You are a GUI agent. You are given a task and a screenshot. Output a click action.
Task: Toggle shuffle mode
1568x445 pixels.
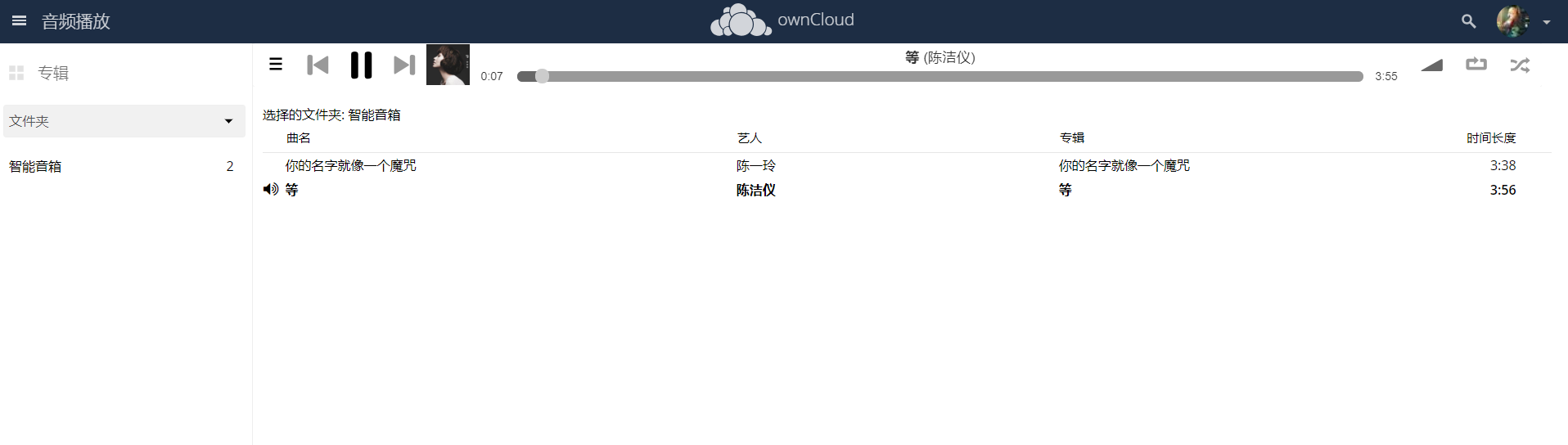pyautogui.click(x=1520, y=65)
